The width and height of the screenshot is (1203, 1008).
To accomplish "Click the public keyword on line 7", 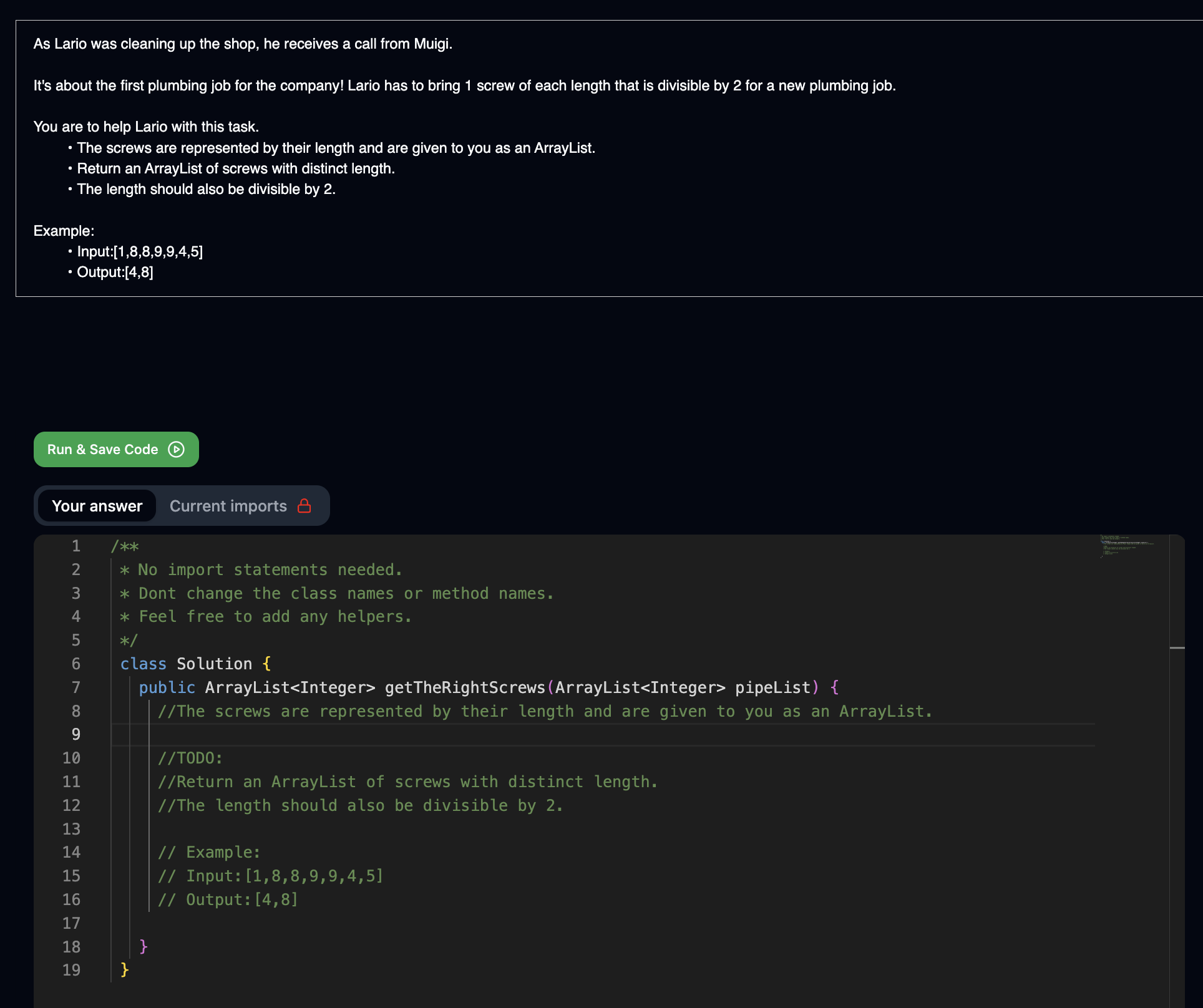I will click(167, 687).
